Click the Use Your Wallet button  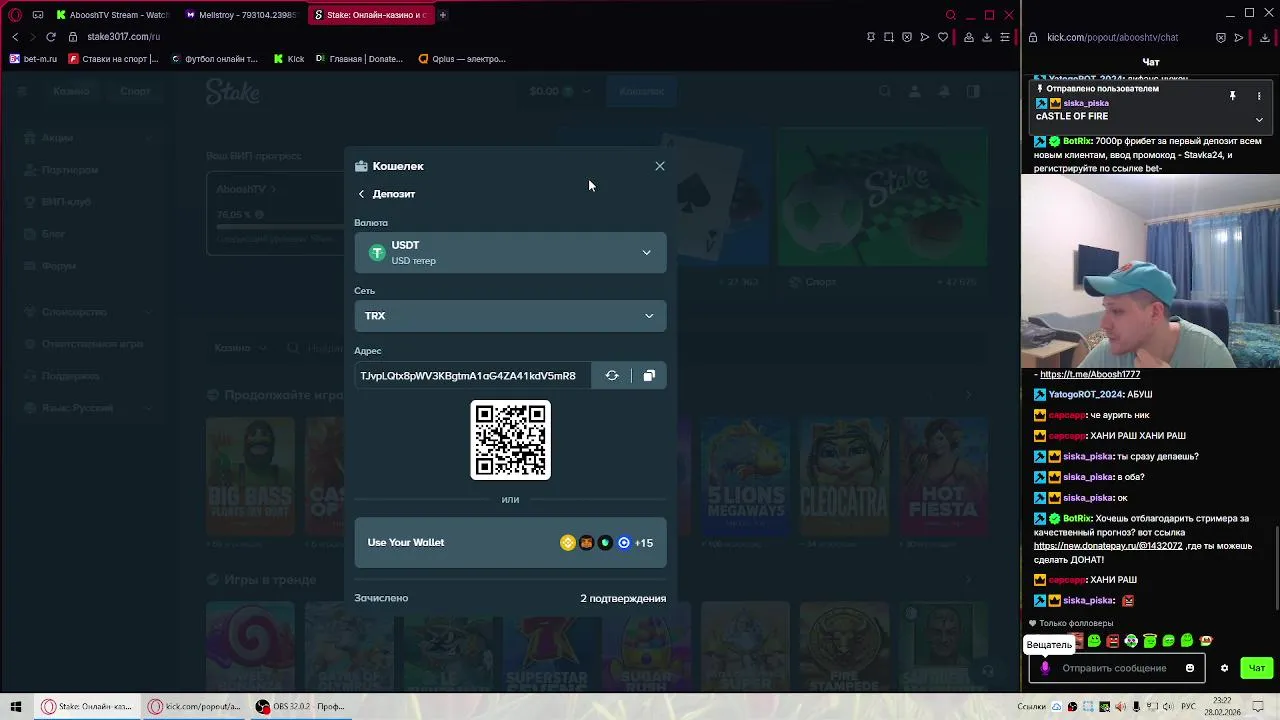pyautogui.click(x=510, y=543)
